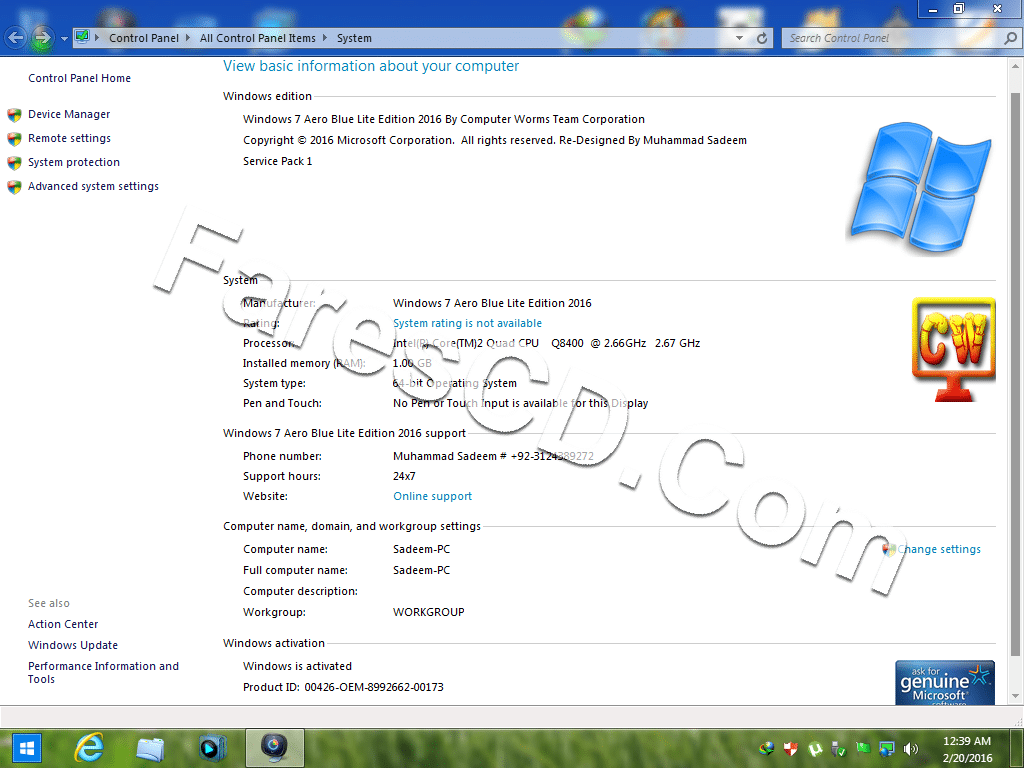Click the blue Windows logo image
Screen dimensions: 1024x768
921,187
